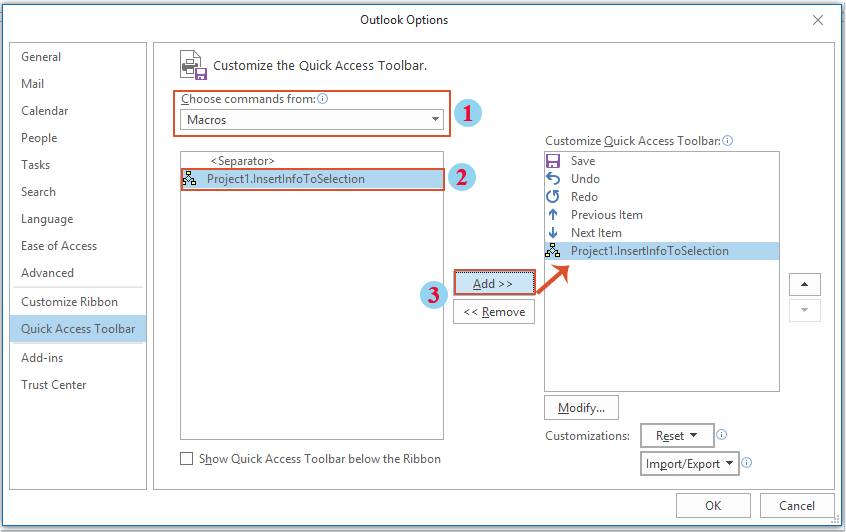The width and height of the screenshot is (846, 532).
Task: Click the Save icon in toolbar list
Action: [x=553, y=161]
